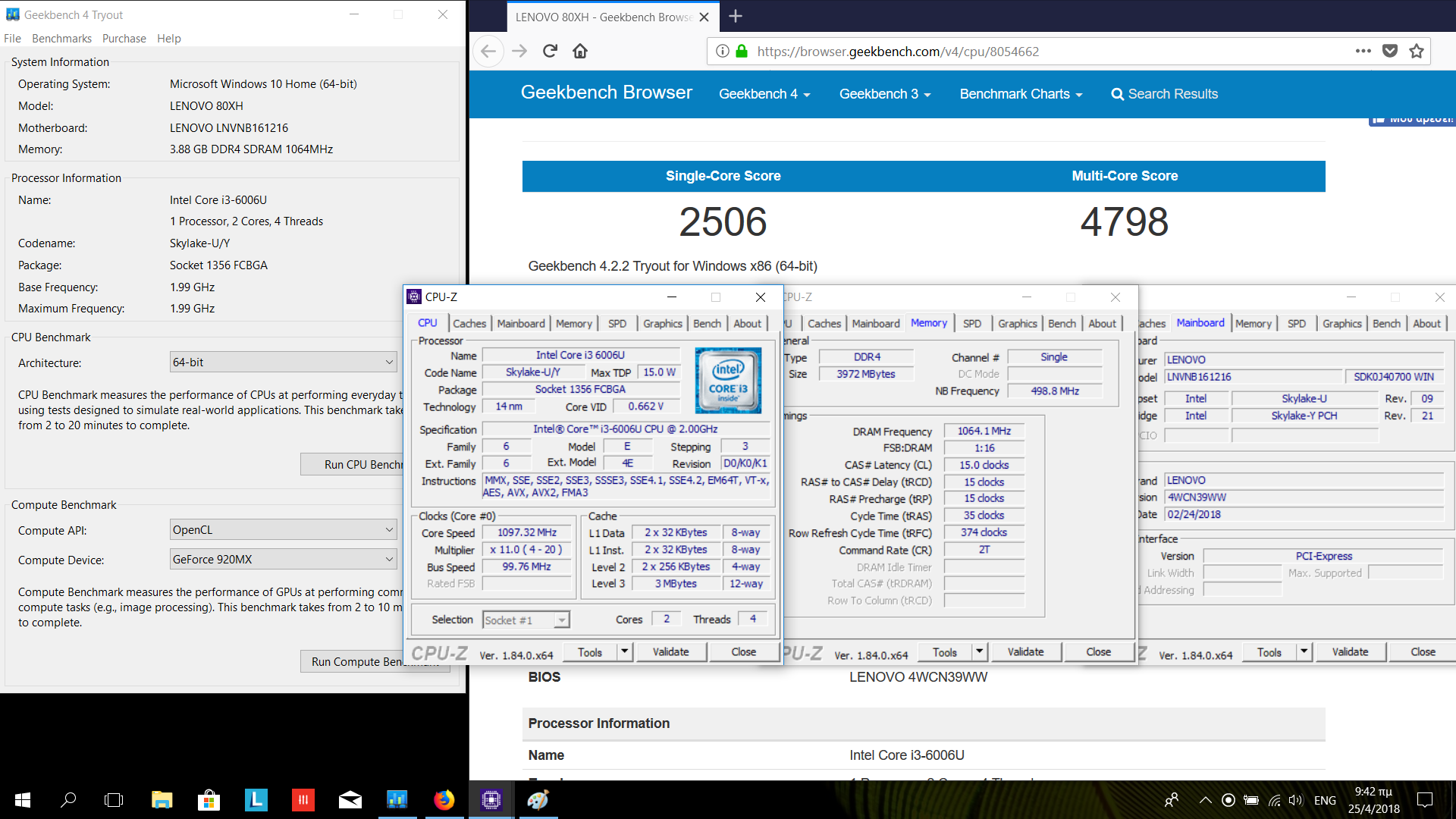Switch to Caches tab in front CPU-Z
Viewport: 1456px width, 819px height.
coord(469,324)
